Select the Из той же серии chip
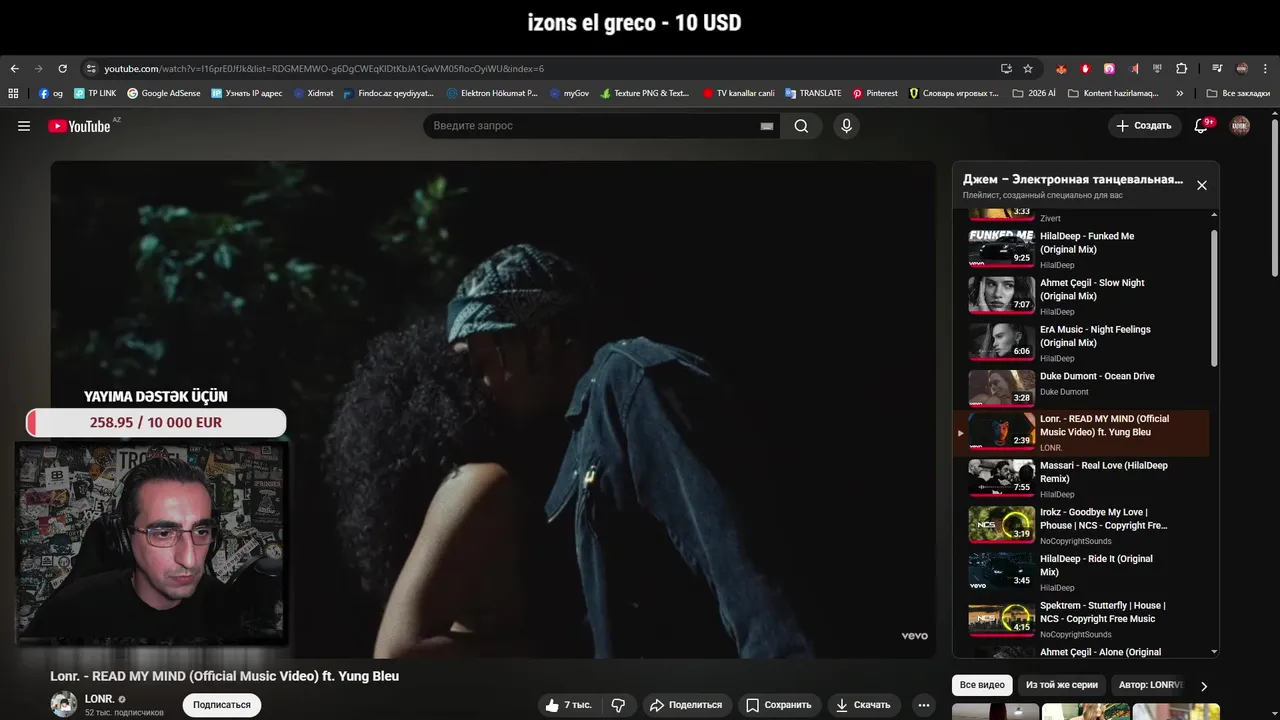Screen dimensions: 1280x720 coord(1062,685)
